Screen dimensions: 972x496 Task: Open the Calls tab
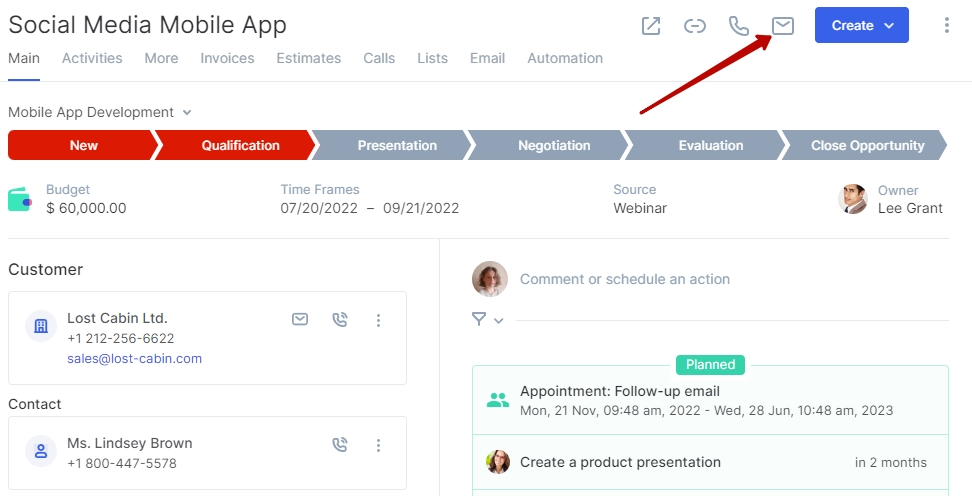pyautogui.click(x=379, y=58)
